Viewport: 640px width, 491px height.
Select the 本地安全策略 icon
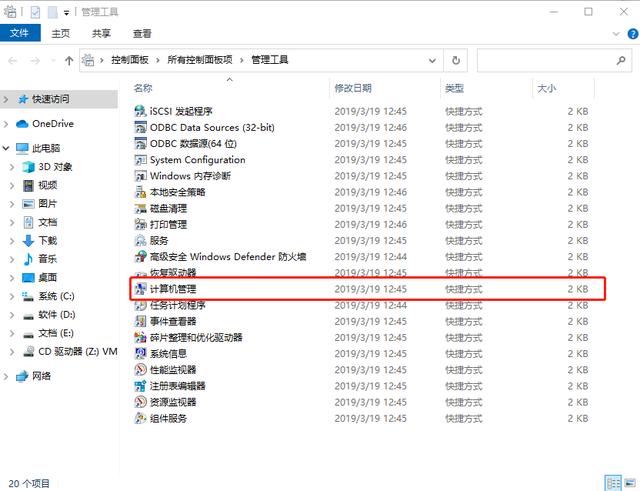140,192
